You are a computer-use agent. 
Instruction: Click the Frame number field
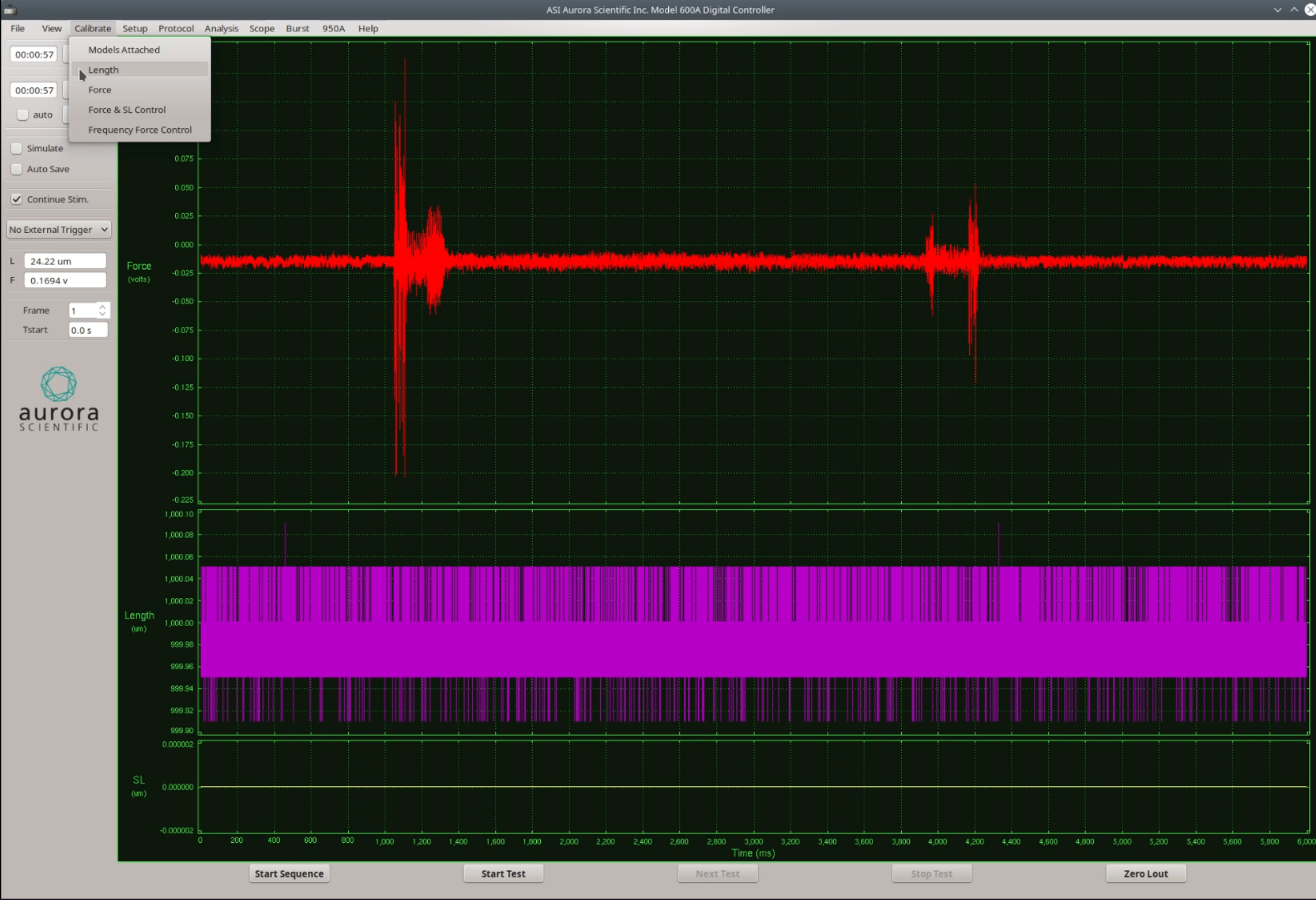[82, 311]
